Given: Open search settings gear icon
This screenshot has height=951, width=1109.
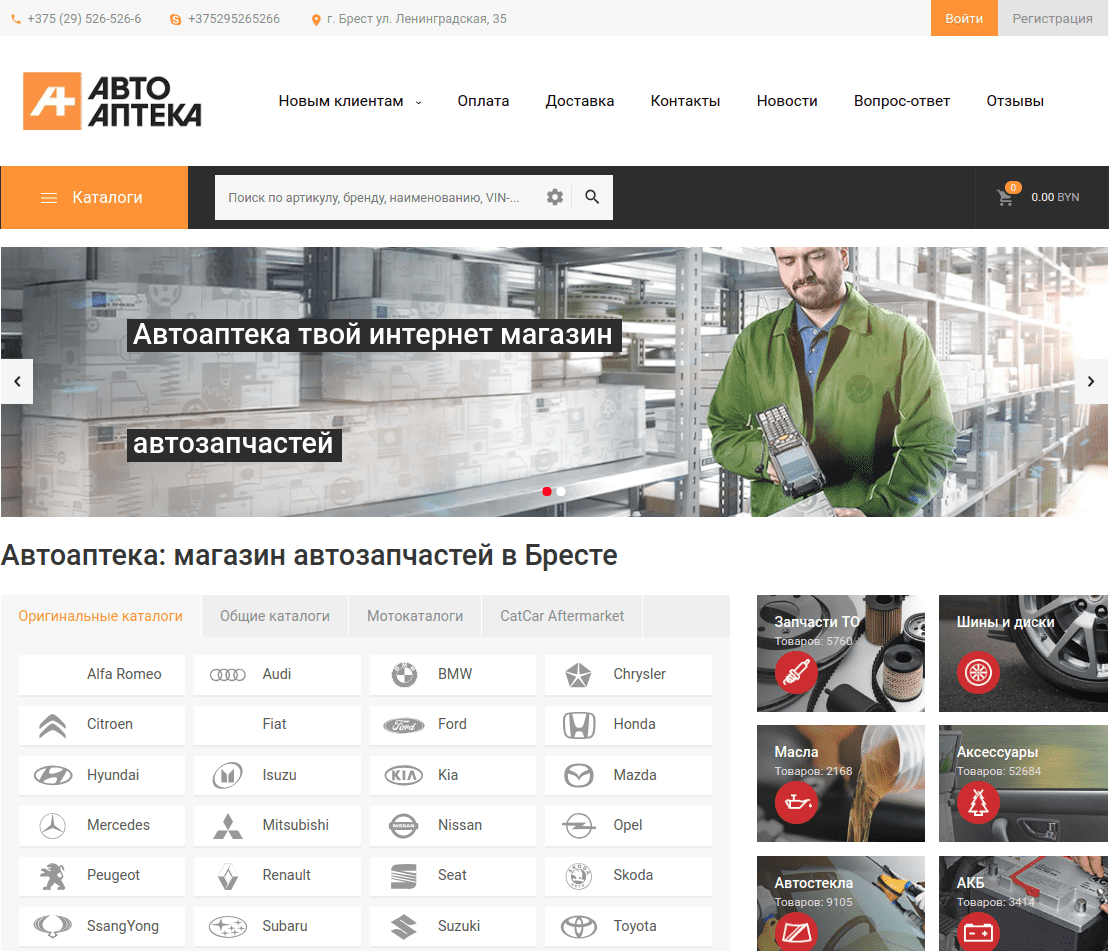Looking at the screenshot, I should point(555,197).
